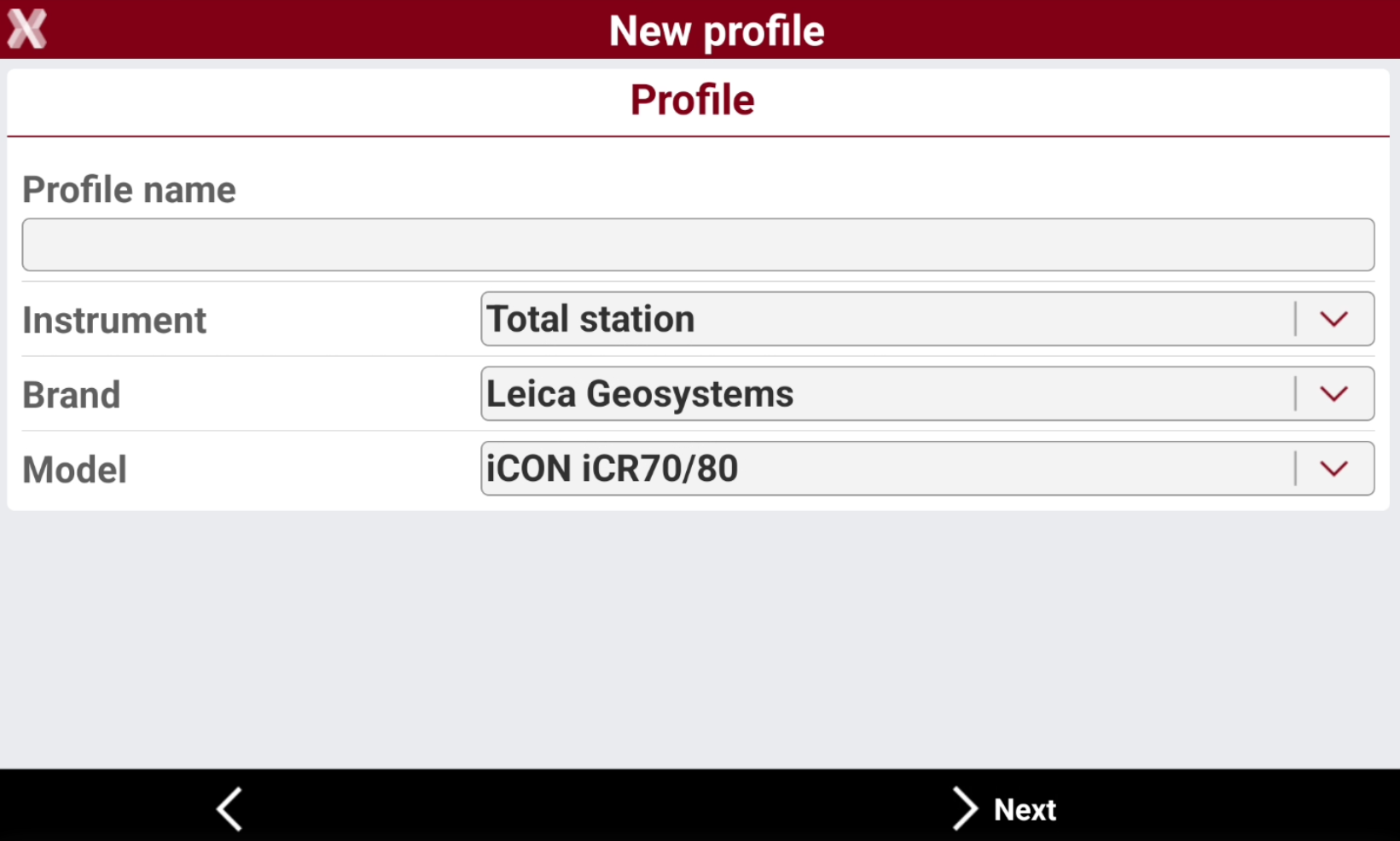Expand the Brand dropdown arrow
This screenshot has height=841, width=1400.
coord(1333,394)
